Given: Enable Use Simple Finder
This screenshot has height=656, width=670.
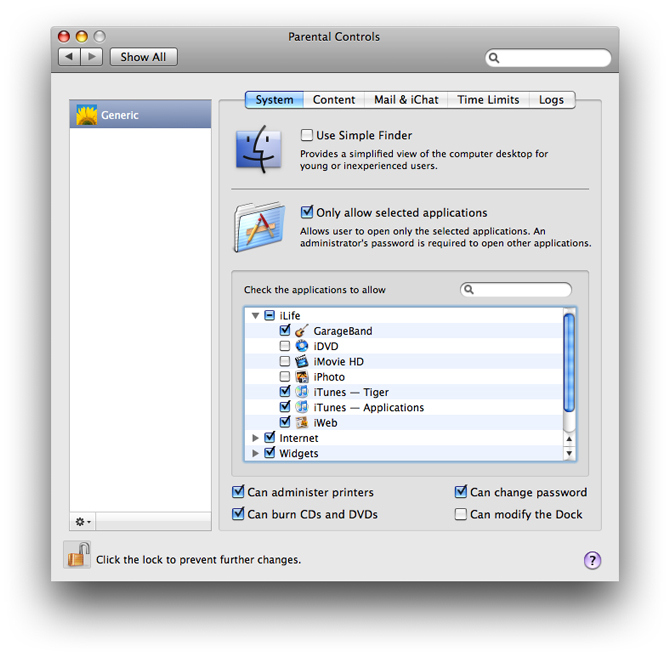Looking at the screenshot, I should [x=306, y=135].
